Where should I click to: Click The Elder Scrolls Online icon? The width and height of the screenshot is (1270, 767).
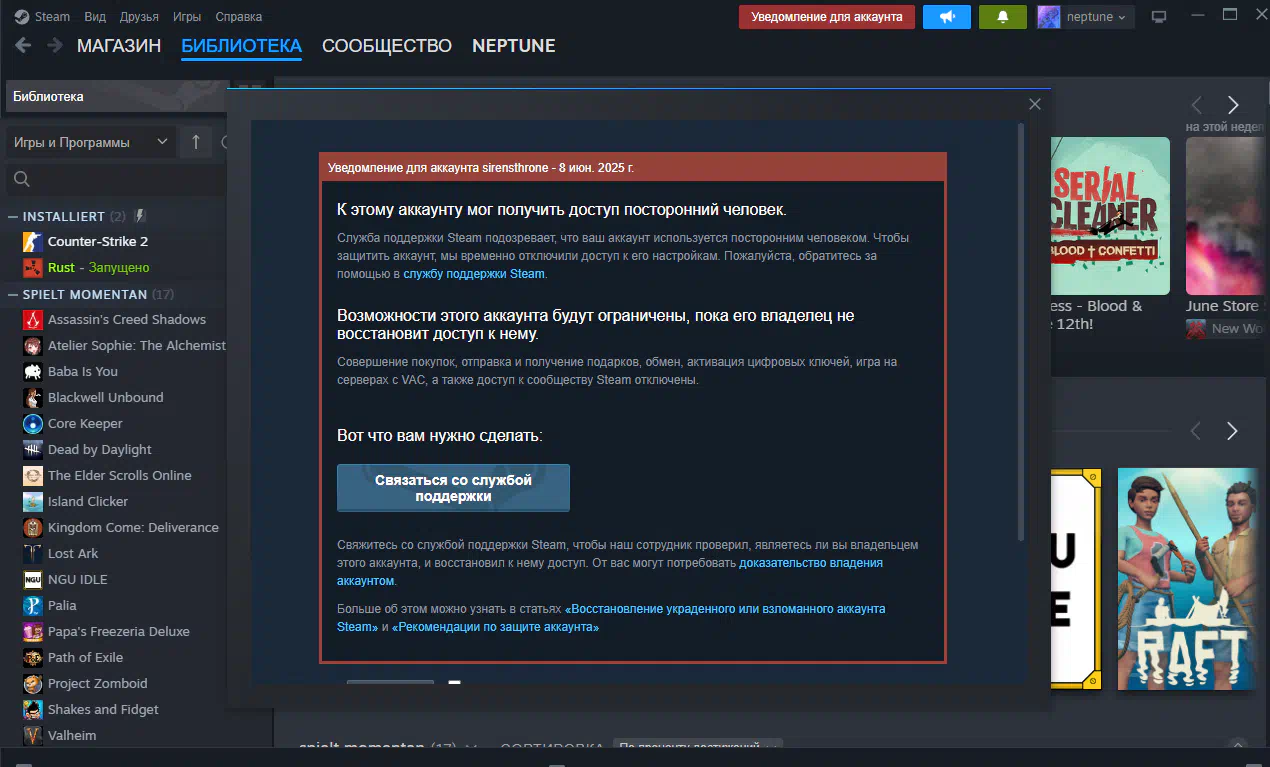(x=33, y=476)
